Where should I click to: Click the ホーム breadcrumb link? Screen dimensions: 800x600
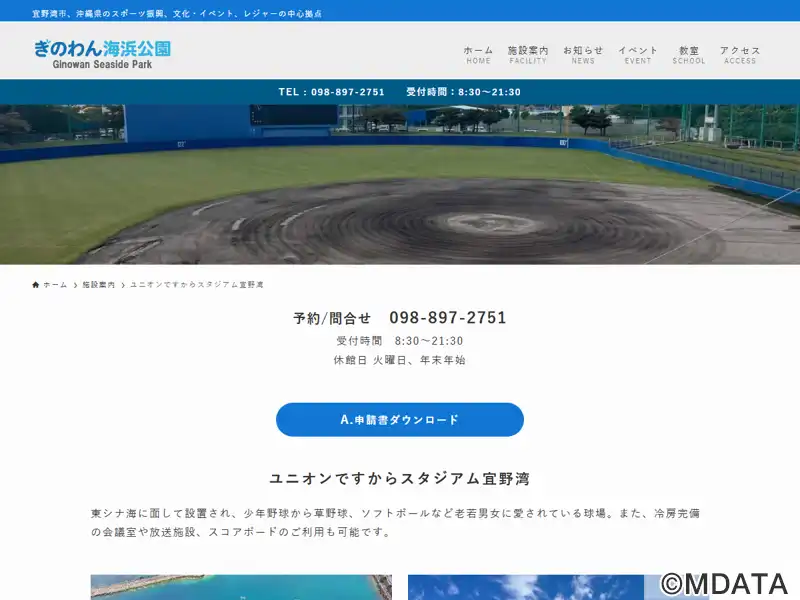tap(55, 285)
